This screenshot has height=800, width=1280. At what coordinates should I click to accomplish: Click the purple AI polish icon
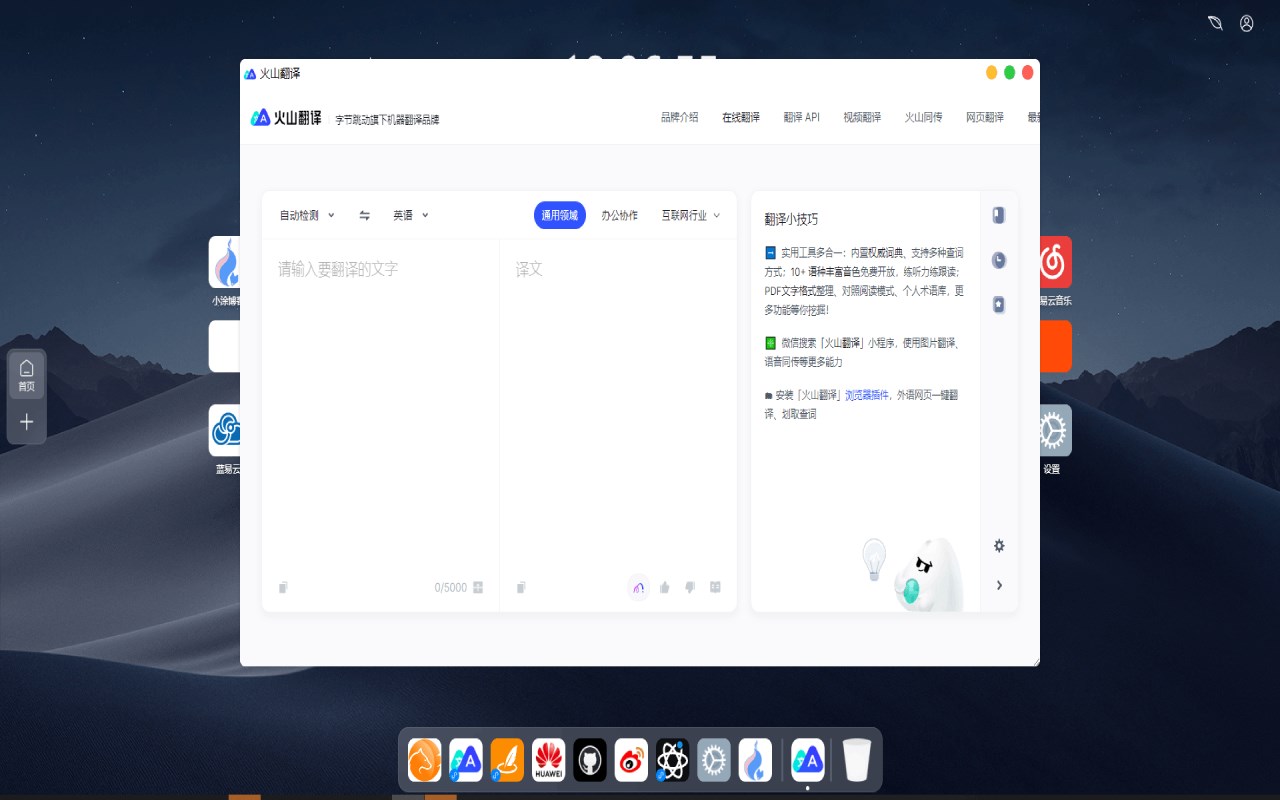tap(638, 587)
